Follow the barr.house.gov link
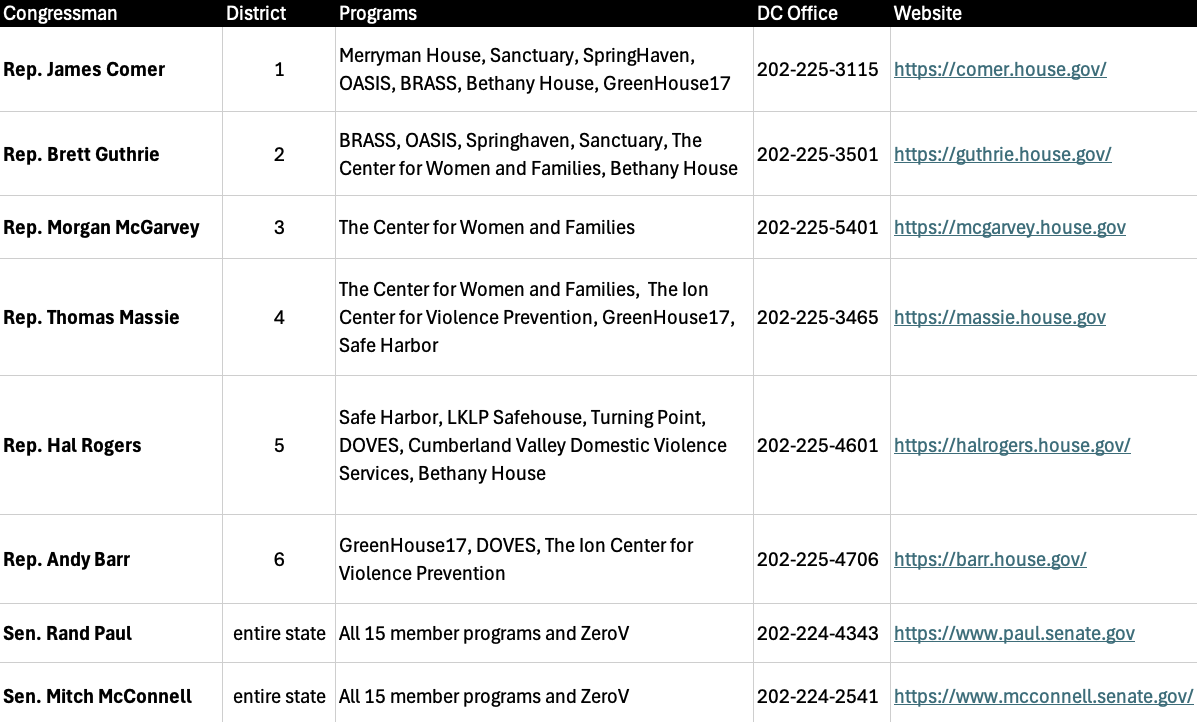 pyautogui.click(x=990, y=560)
